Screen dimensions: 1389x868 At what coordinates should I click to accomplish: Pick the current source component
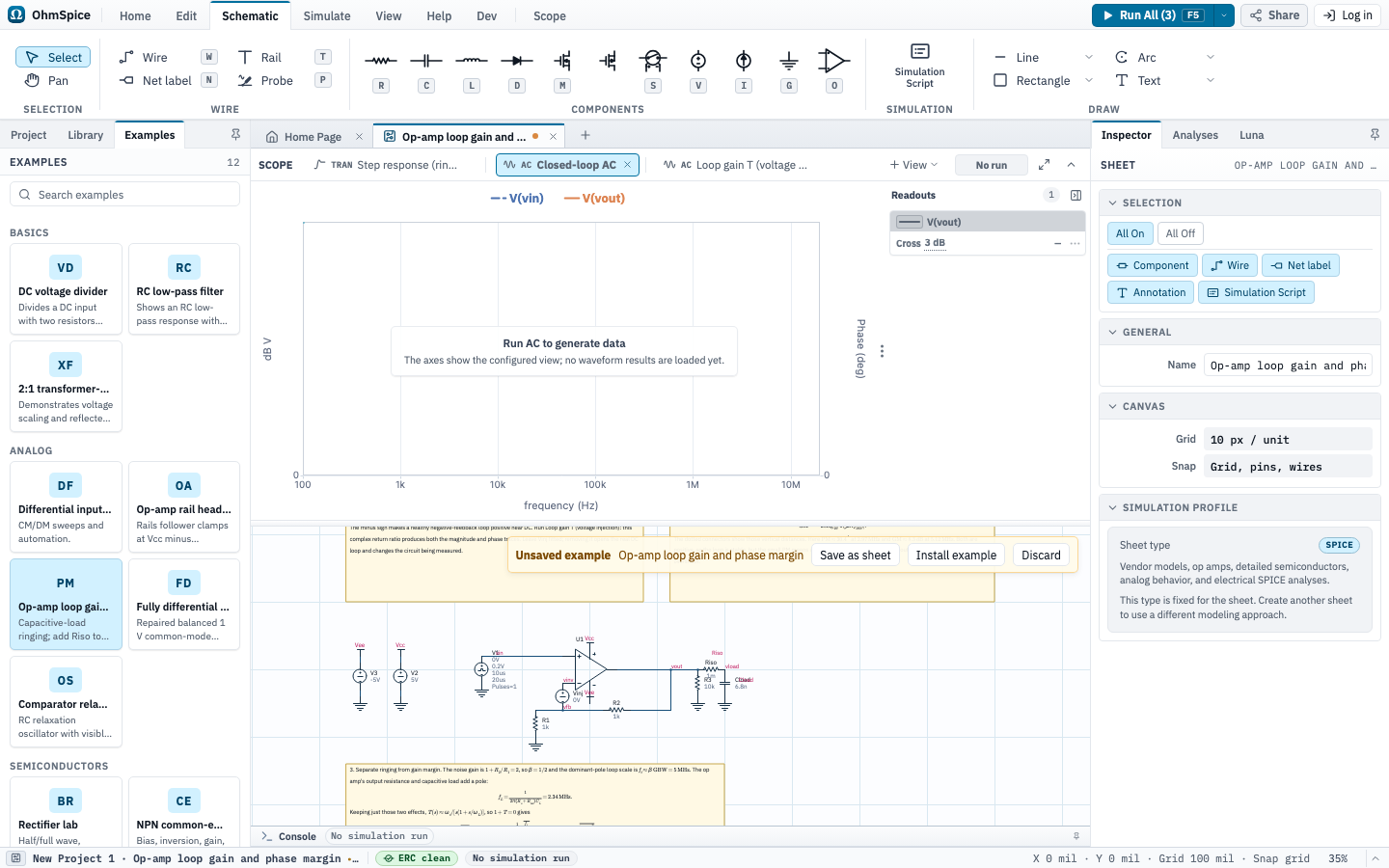click(744, 61)
